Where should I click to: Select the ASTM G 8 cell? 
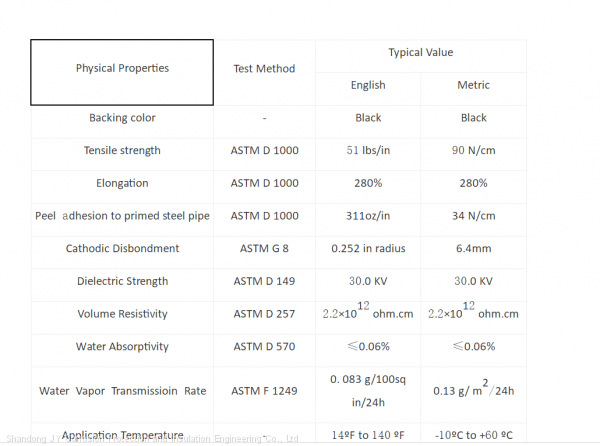(264, 249)
